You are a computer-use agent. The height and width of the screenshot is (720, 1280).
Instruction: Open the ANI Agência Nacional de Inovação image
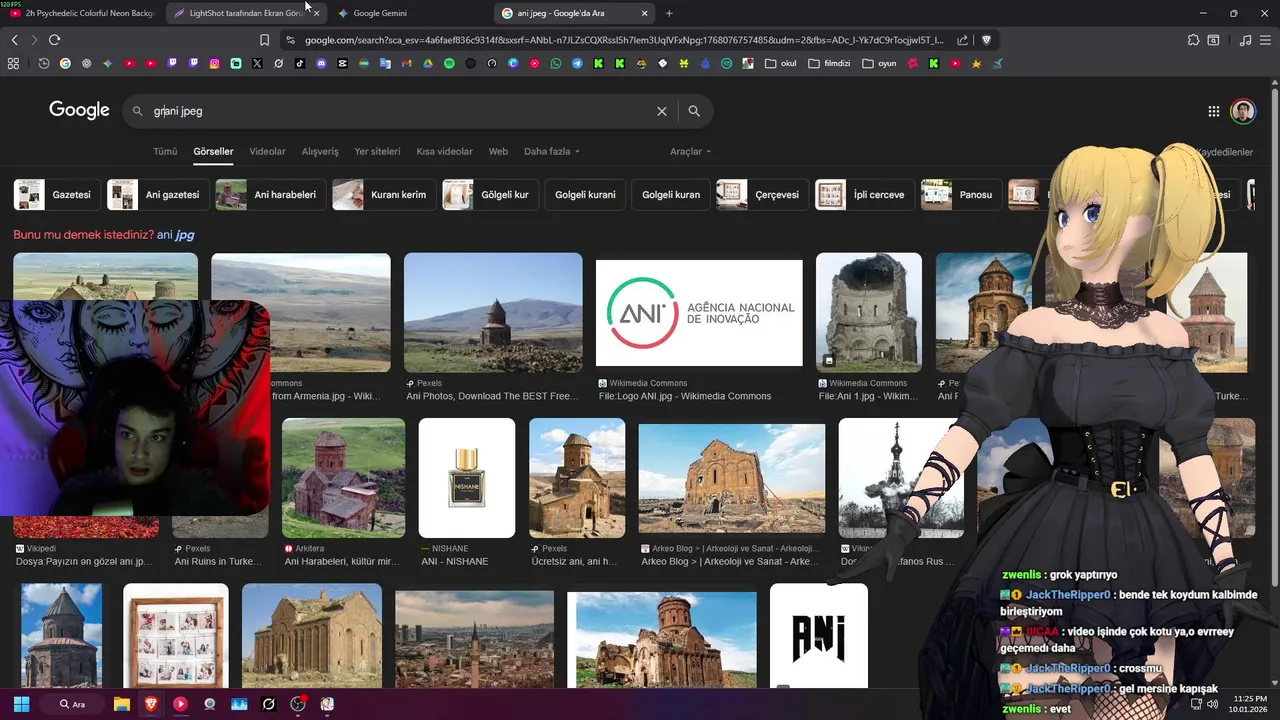699,313
